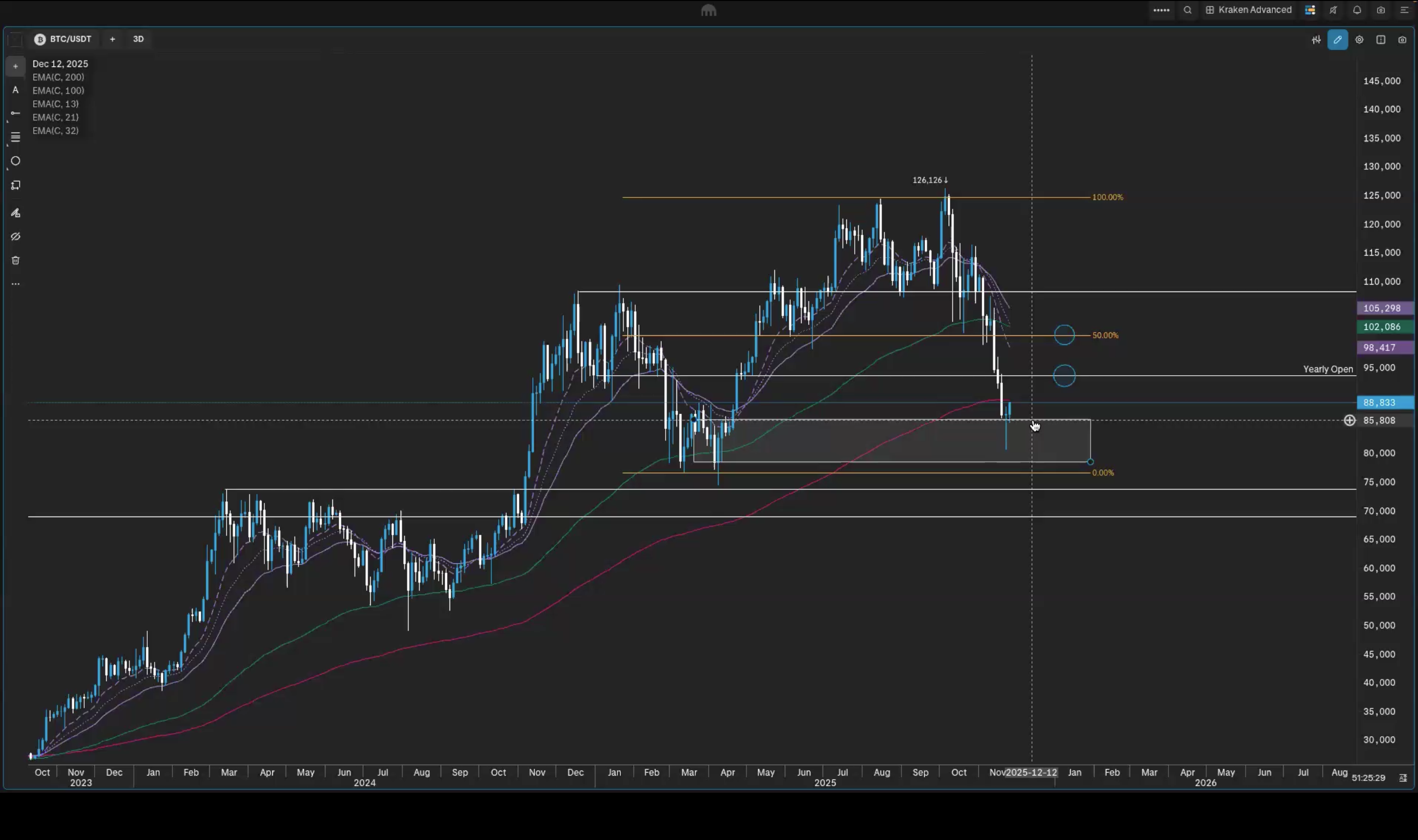The image size is (1418, 840).
Task: Delete drawings with trash icon
Action: 15,260
